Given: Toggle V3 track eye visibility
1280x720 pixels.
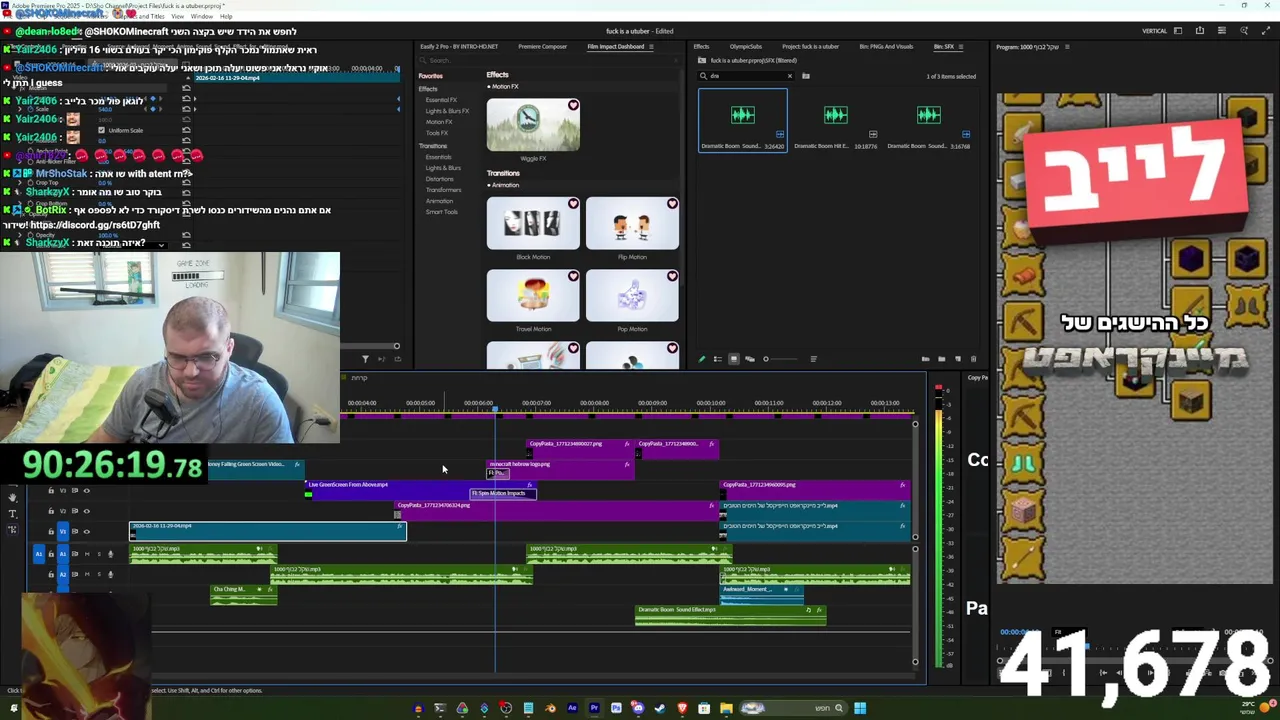Looking at the screenshot, I should [86, 491].
